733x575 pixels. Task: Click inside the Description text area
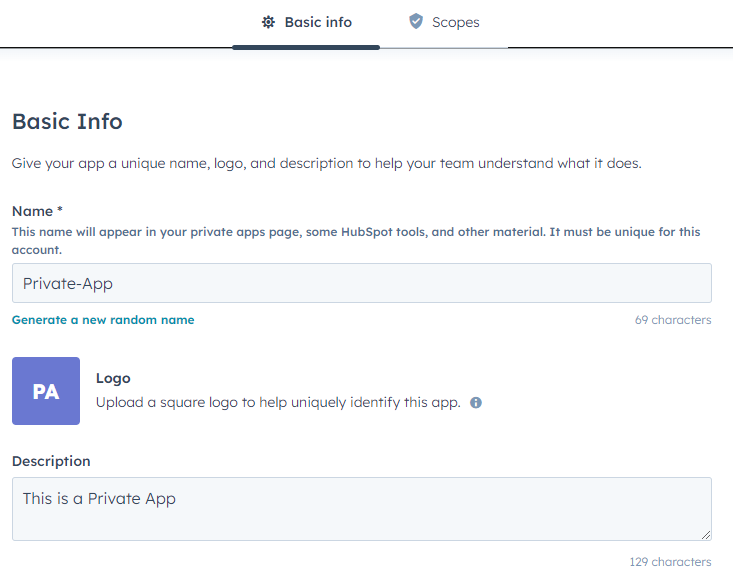pos(361,508)
